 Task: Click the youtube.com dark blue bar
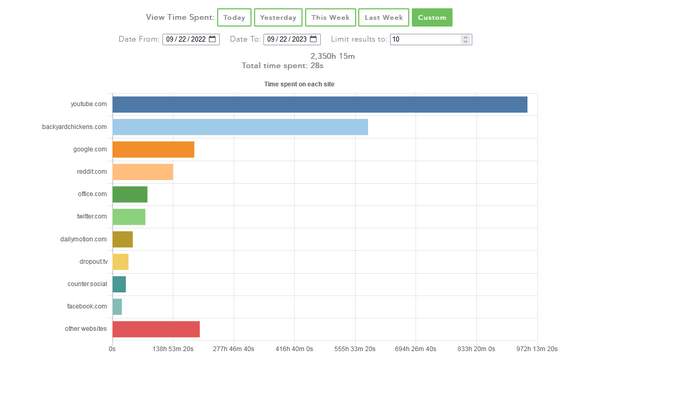tap(320, 104)
